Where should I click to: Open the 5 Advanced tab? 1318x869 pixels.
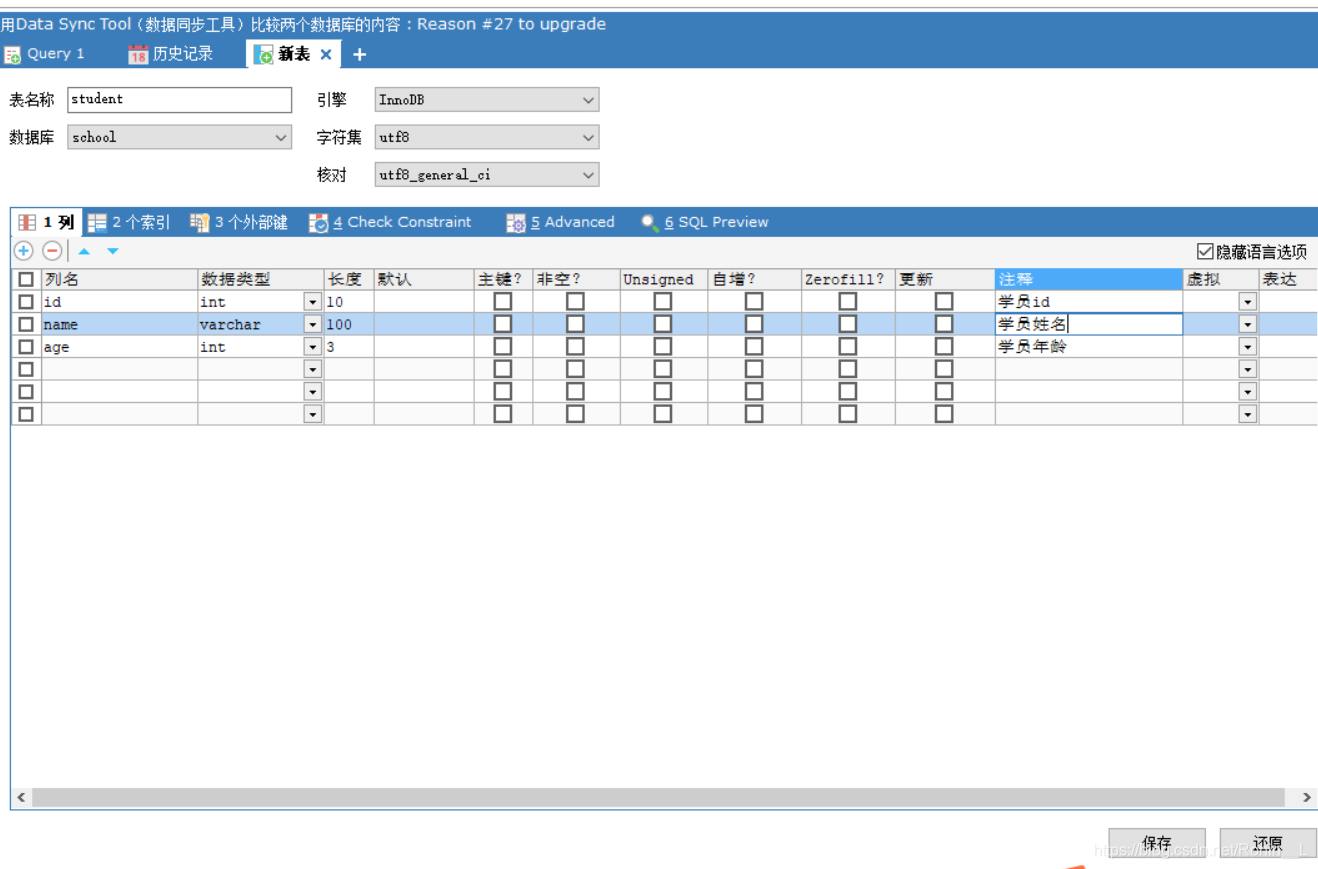[x=561, y=222]
